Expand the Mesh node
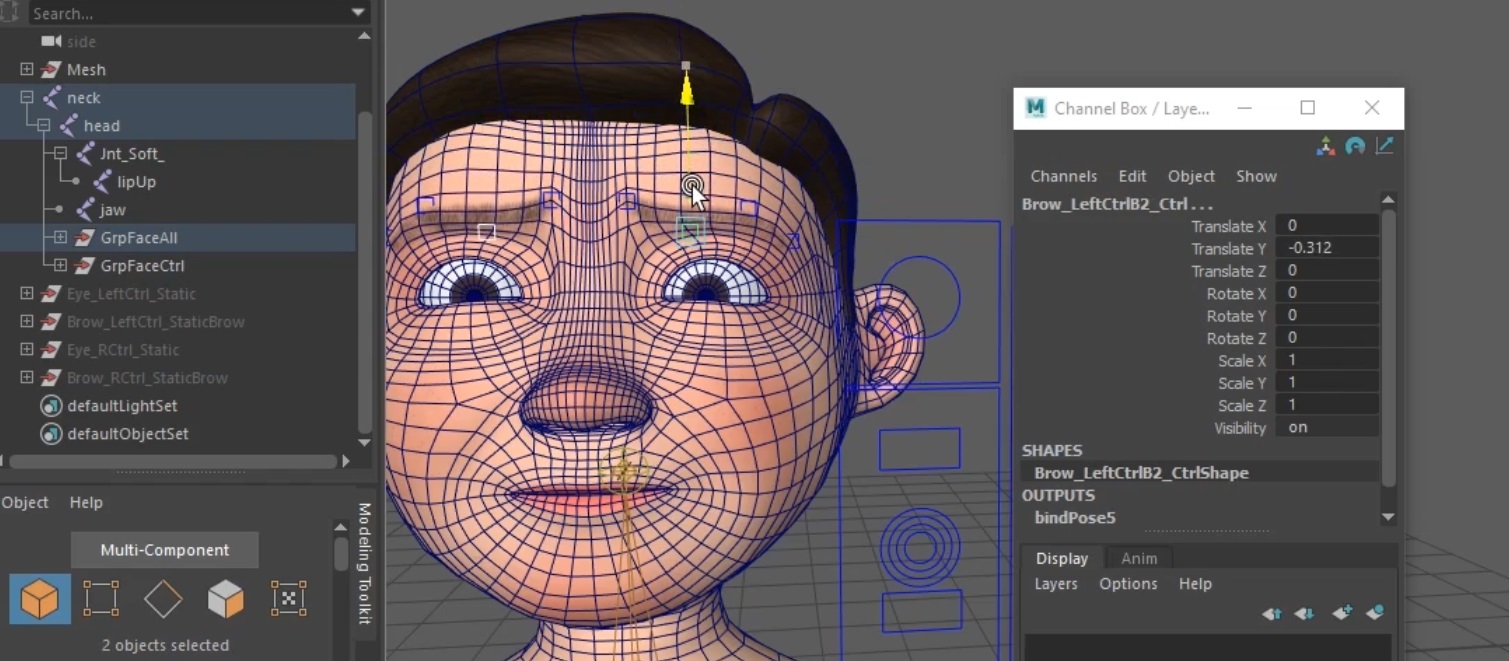The height and width of the screenshot is (661, 1509). (27, 70)
